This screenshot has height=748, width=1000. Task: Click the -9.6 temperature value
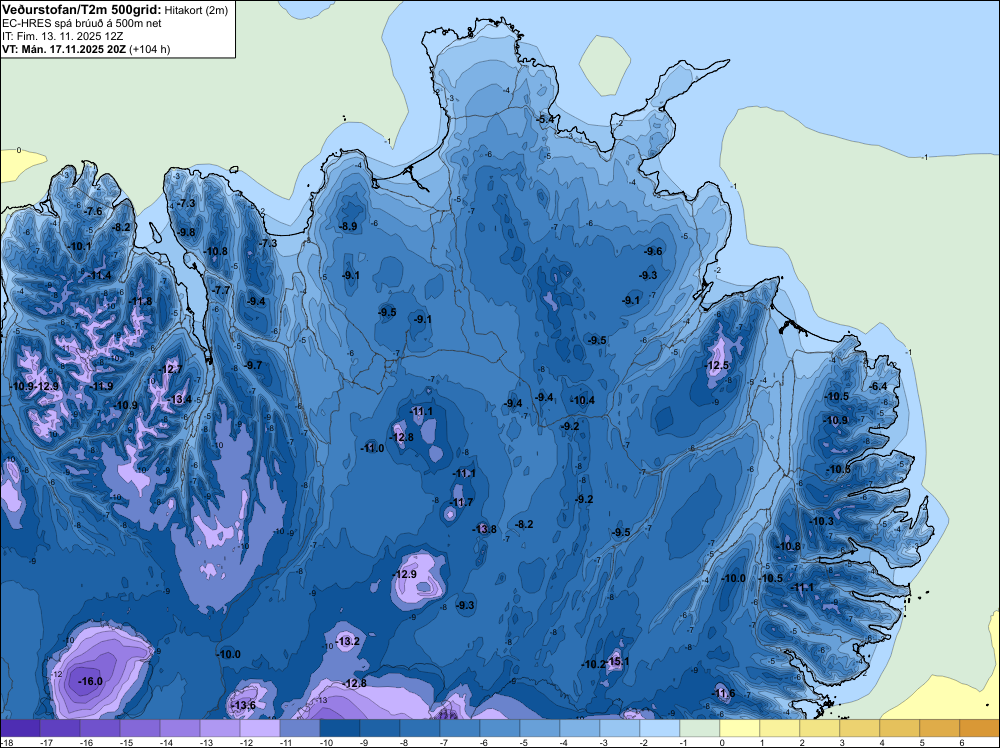(x=653, y=251)
